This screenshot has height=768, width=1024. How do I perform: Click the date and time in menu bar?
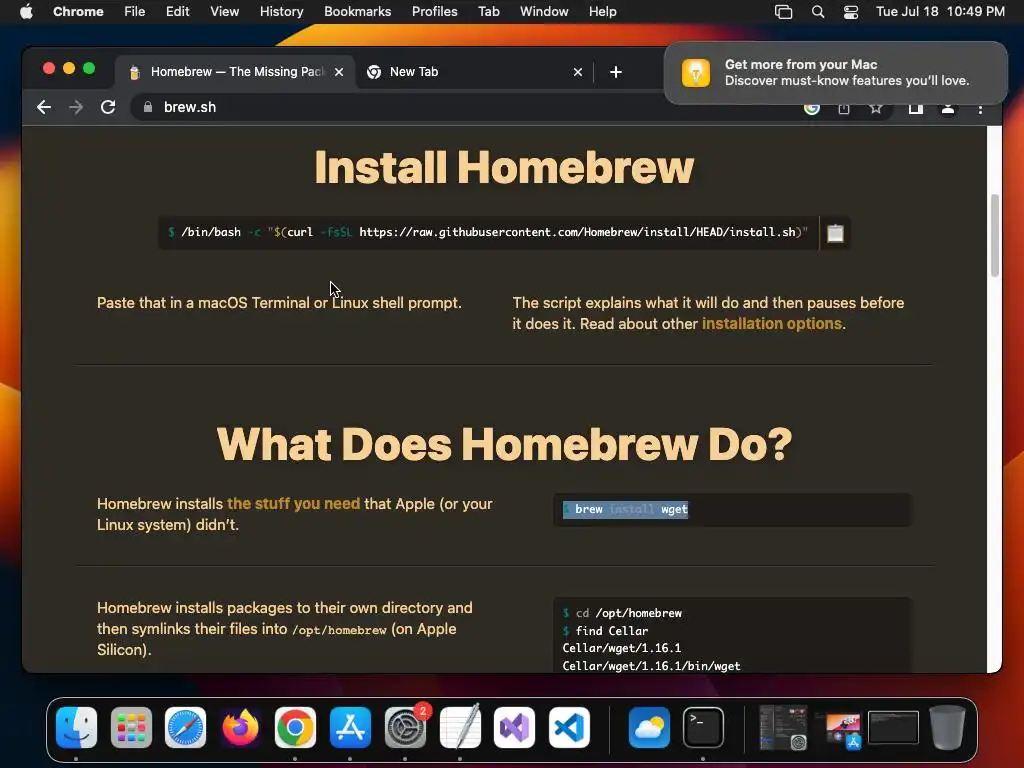940,12
